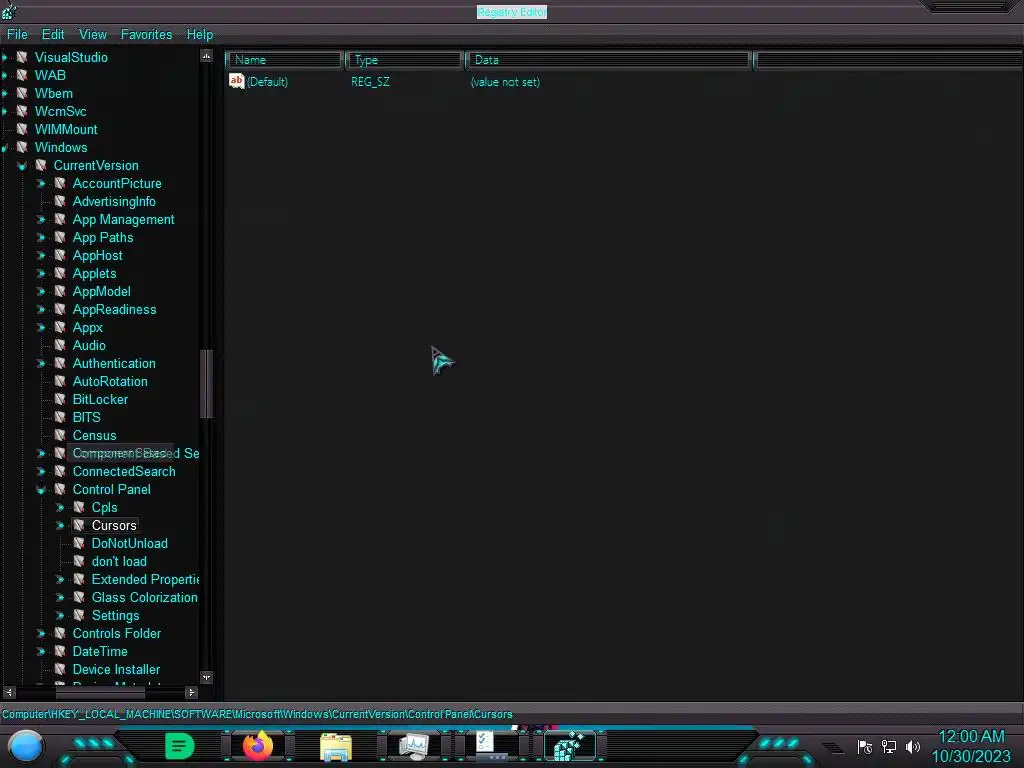Screen dimensions: 1024x768
Task: Open the volume tray icon
Action: [x=912, y=746]
